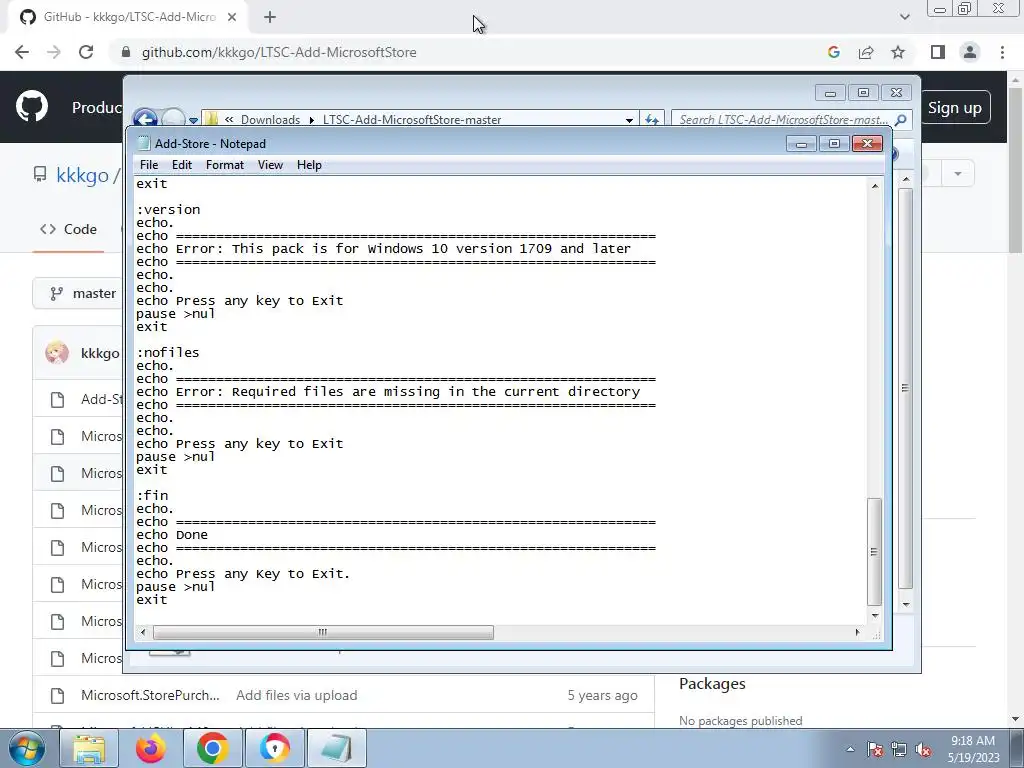This screenshot has height=768, width=1024.
Task: Open the Microsoft.StorePurch... file link
Action: coord(150,695)
